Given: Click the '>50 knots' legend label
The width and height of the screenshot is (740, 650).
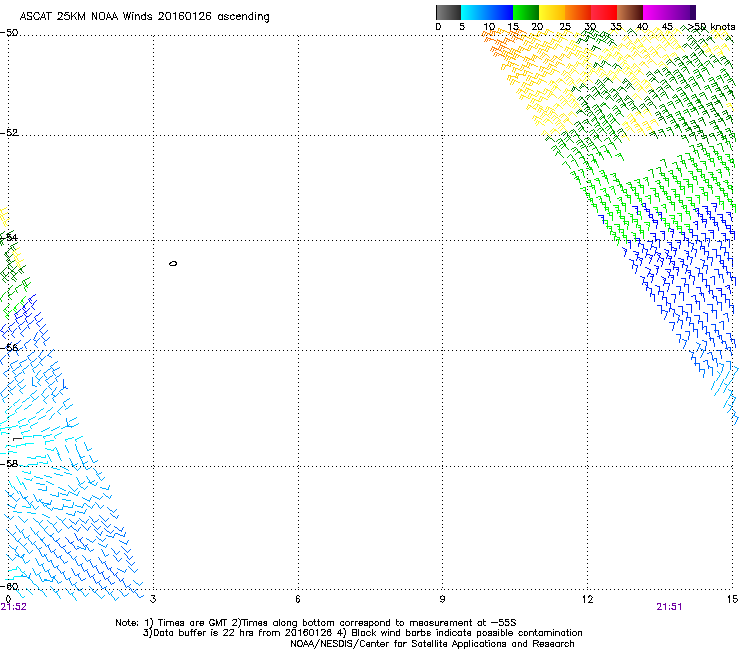Looking at the screenshot, I should 711,27.
